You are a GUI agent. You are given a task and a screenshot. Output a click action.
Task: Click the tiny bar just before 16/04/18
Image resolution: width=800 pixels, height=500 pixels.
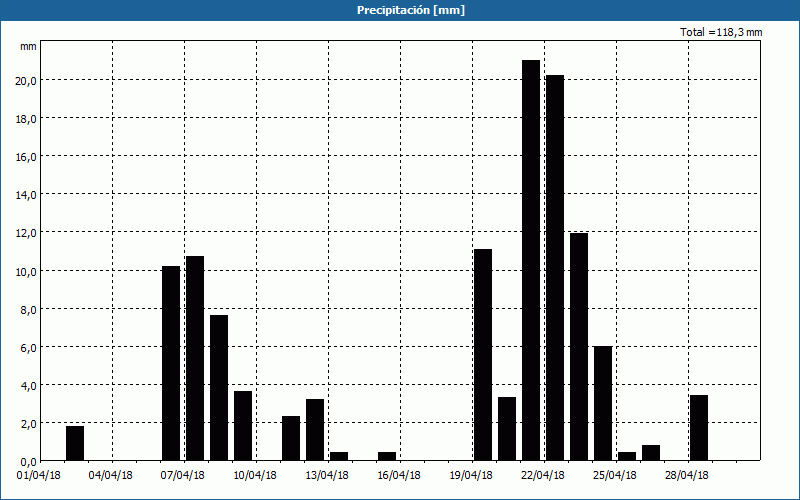point(387,456)
